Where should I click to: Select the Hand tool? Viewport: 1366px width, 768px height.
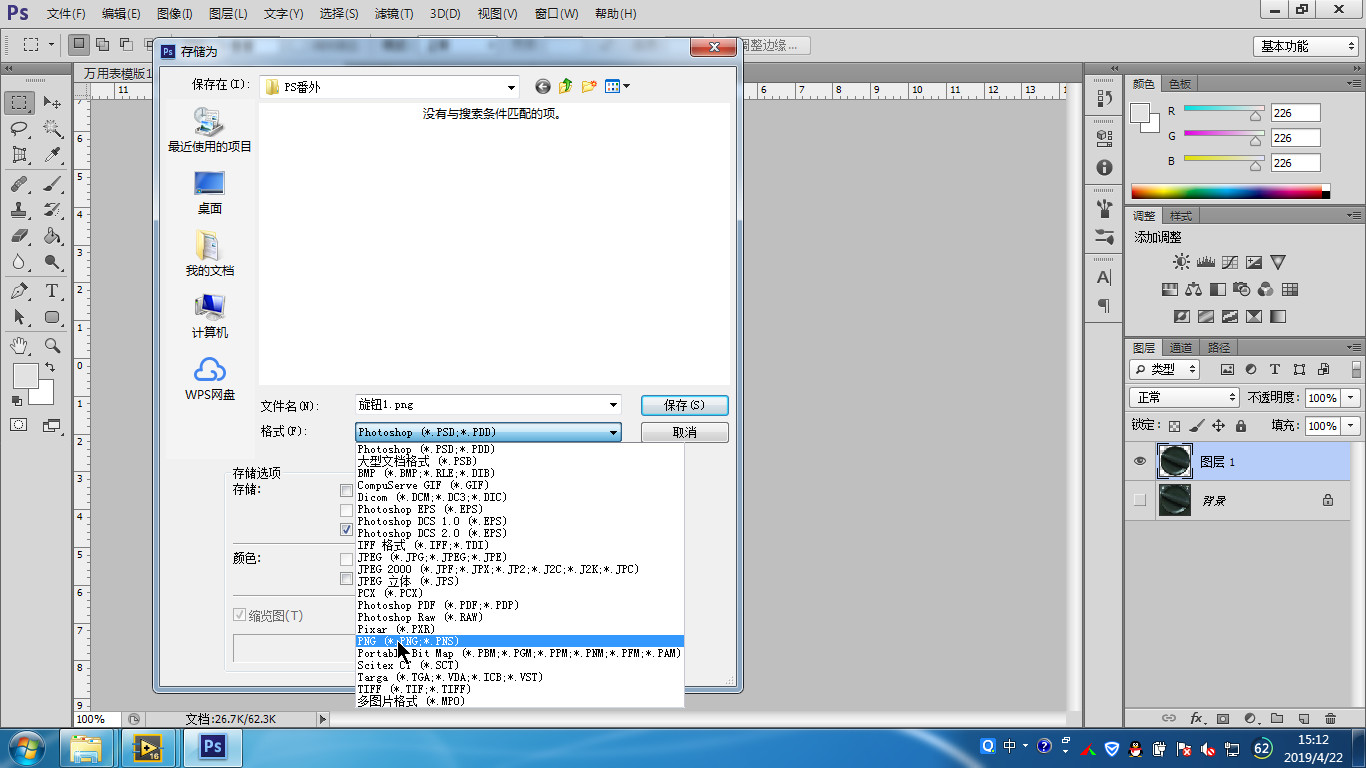tap(19, 346)
